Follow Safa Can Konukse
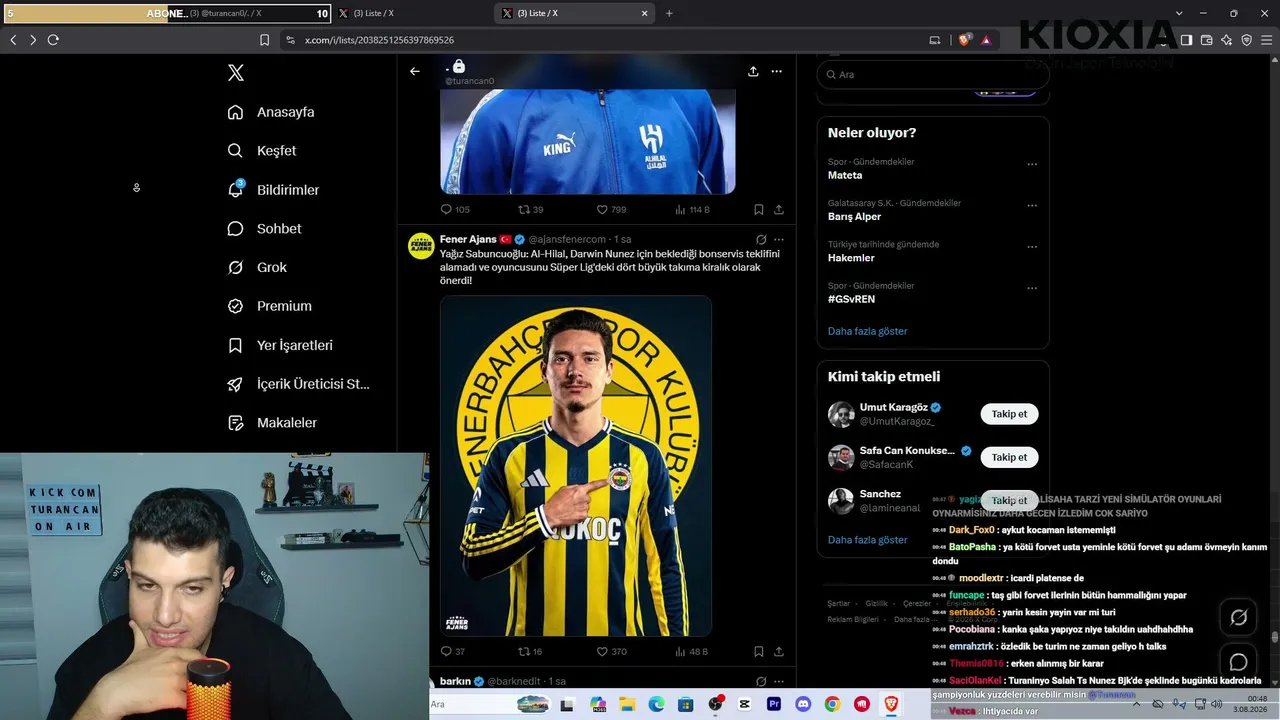The height and width of the screenshot is (720, 1280). coord(1009,457)
